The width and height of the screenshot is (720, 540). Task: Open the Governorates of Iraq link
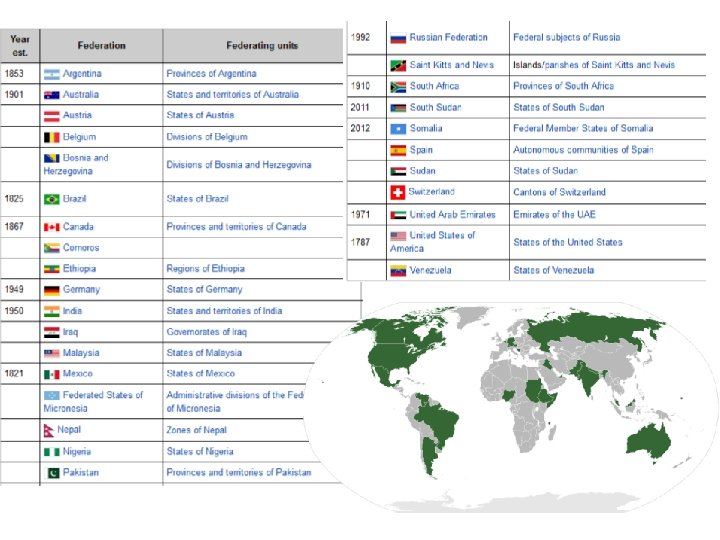pyautogui.click(x=207, y=332)
